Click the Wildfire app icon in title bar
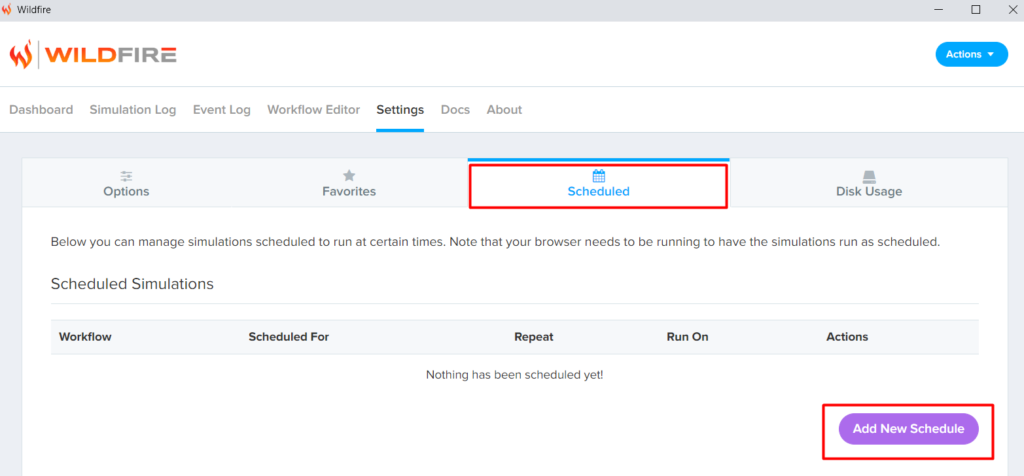The height and width of the screenshot is (476, 1024). coord(8,10)
